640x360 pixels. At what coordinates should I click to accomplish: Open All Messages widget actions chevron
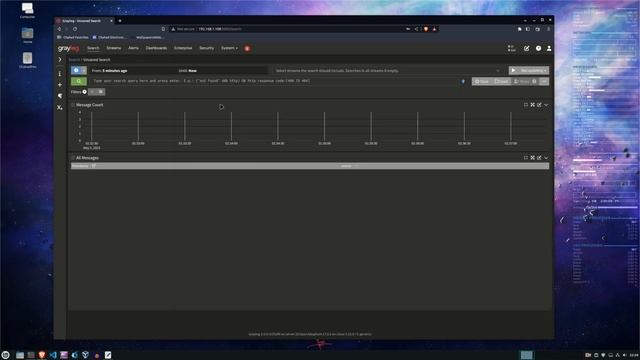(x=546, y=158)
